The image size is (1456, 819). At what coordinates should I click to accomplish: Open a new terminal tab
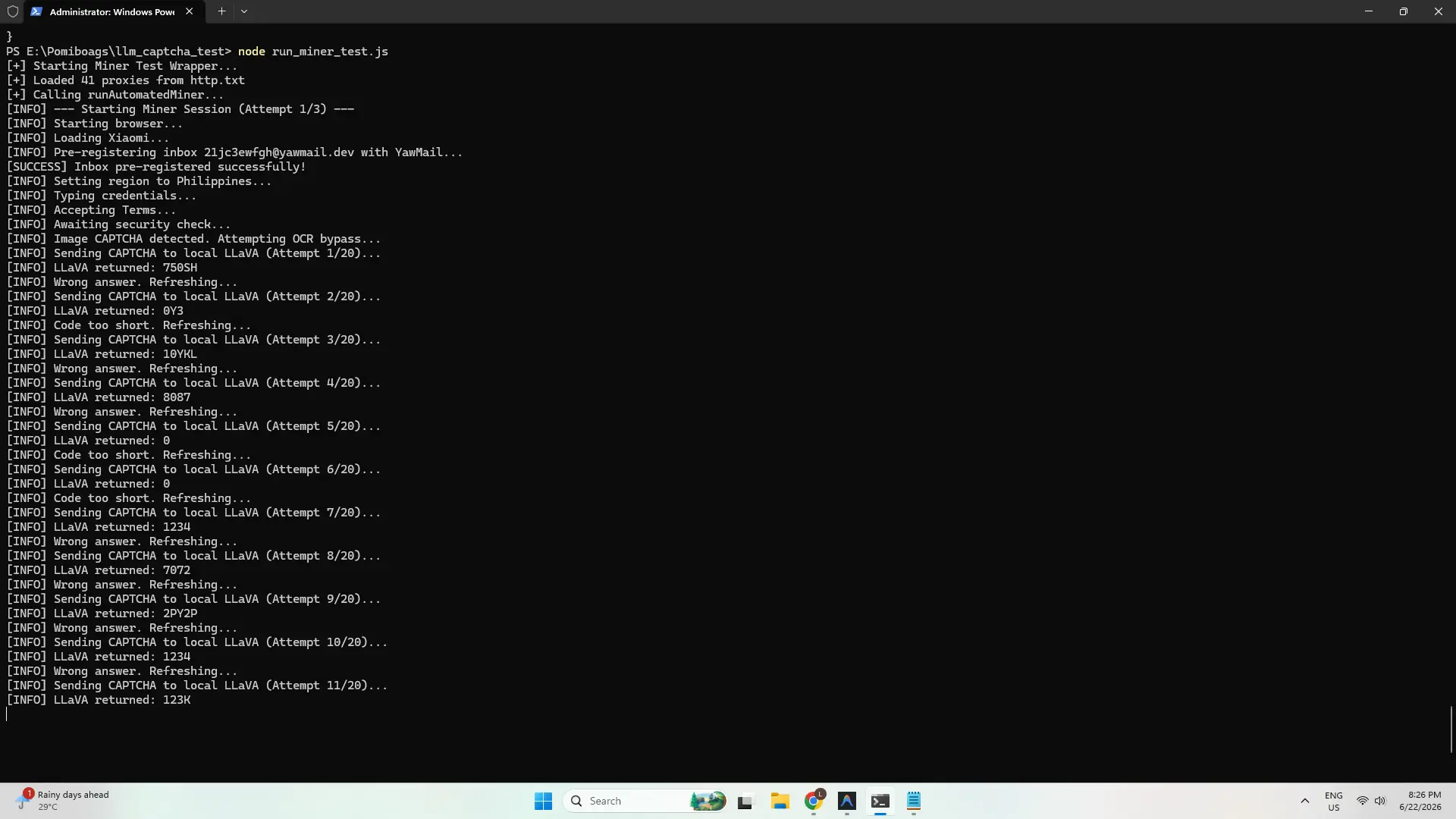221,11
